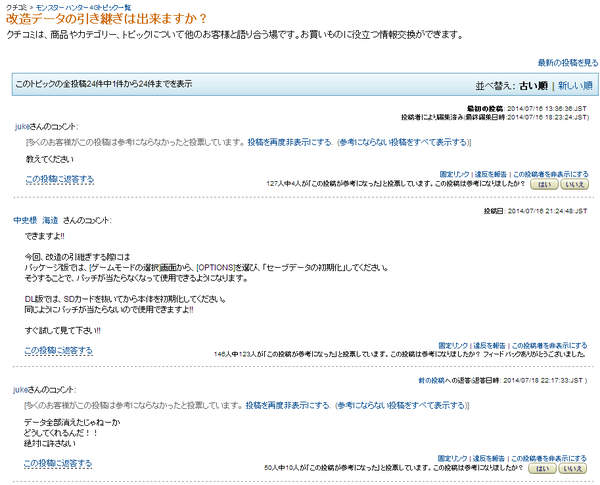
Task: Open モンスターハンター4G topic list breadcrumb
Action: pos(83,7)
